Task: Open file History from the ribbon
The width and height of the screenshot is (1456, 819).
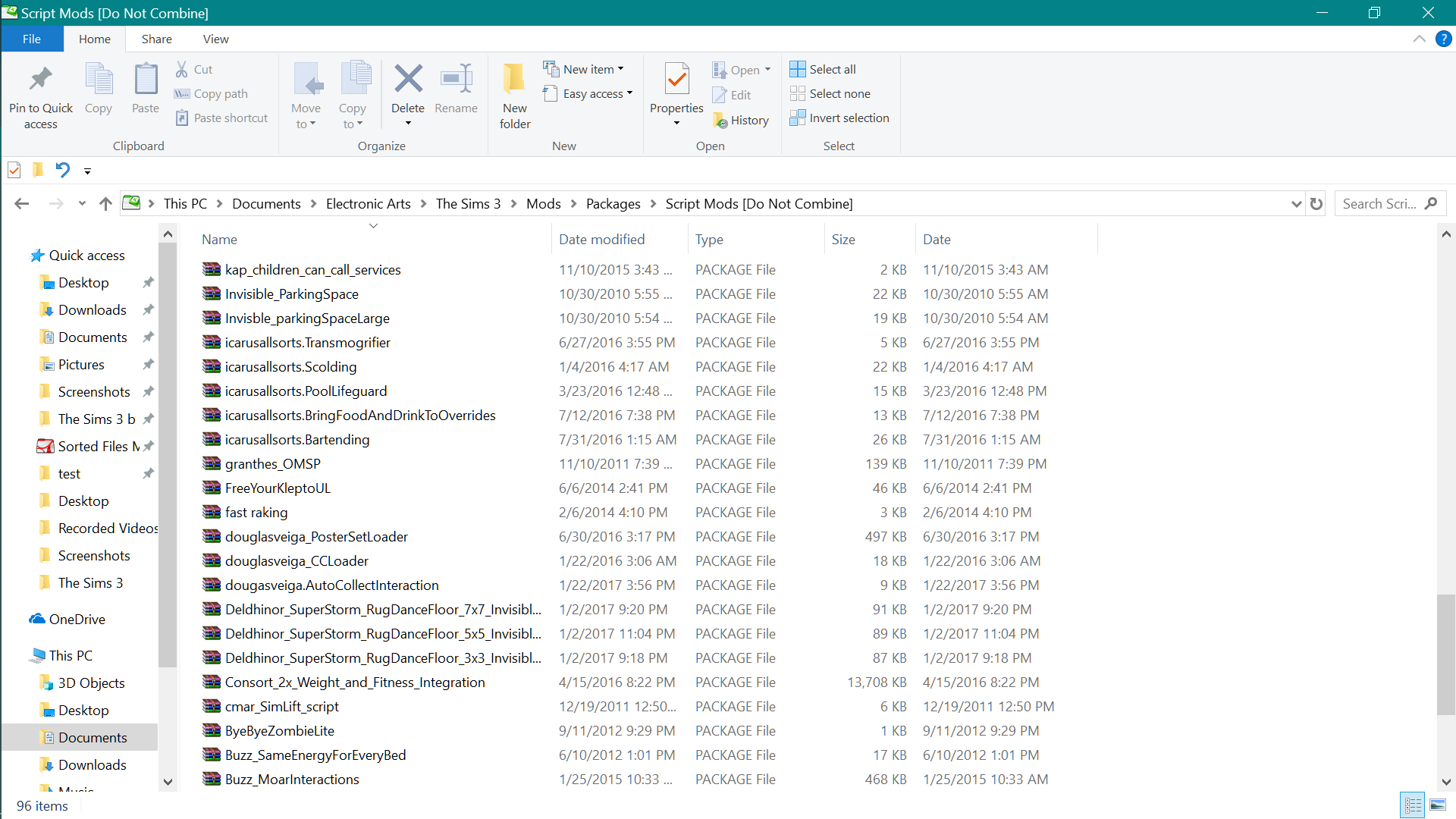Action: (741, 120)
